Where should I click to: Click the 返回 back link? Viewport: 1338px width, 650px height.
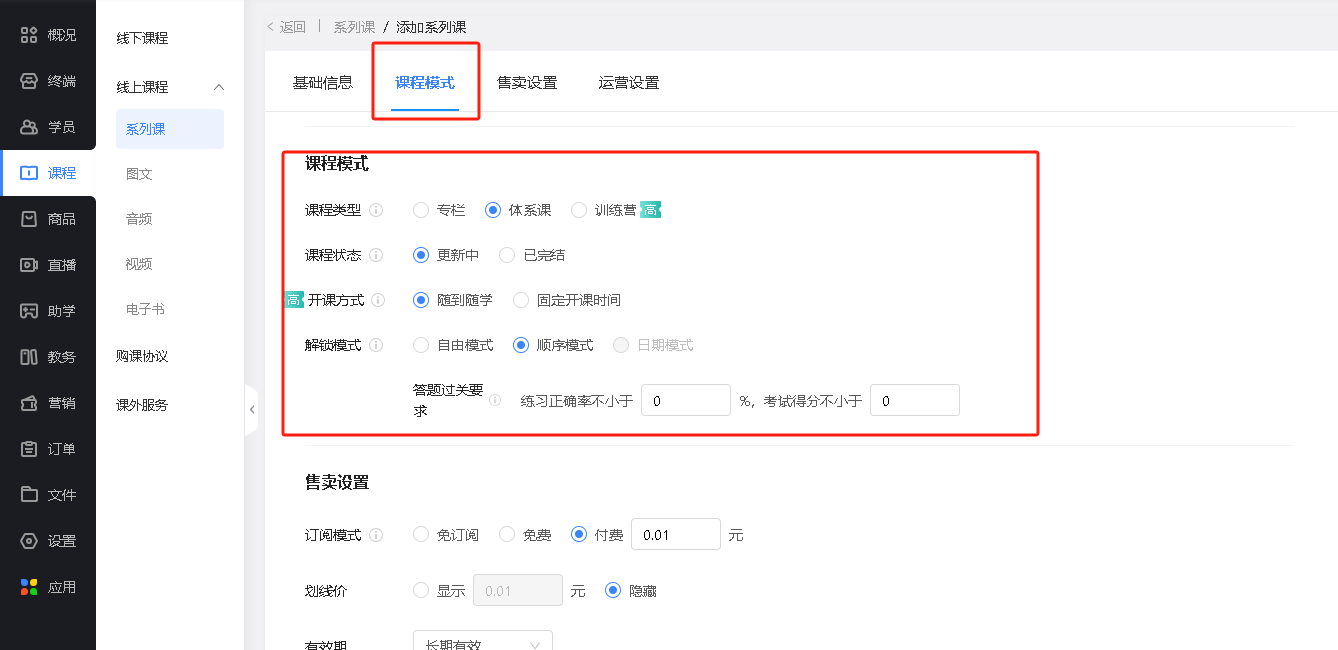click(x=287, y=27)
